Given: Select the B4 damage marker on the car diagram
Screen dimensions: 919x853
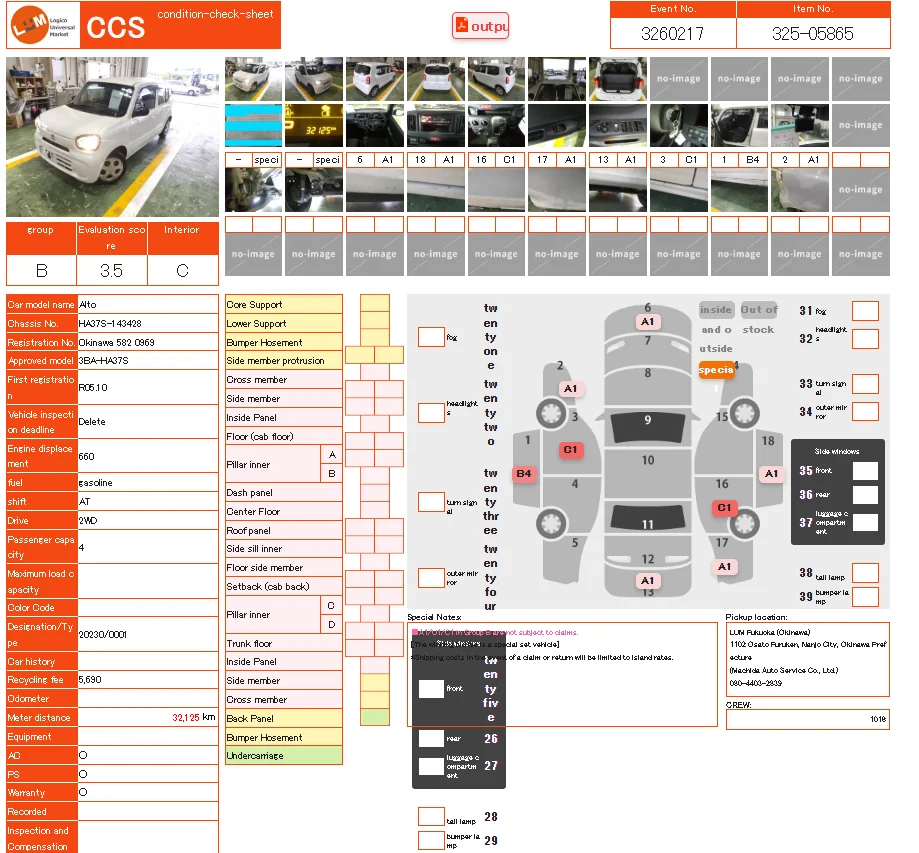Looking at the screenshot, I should tap(524, 474).
